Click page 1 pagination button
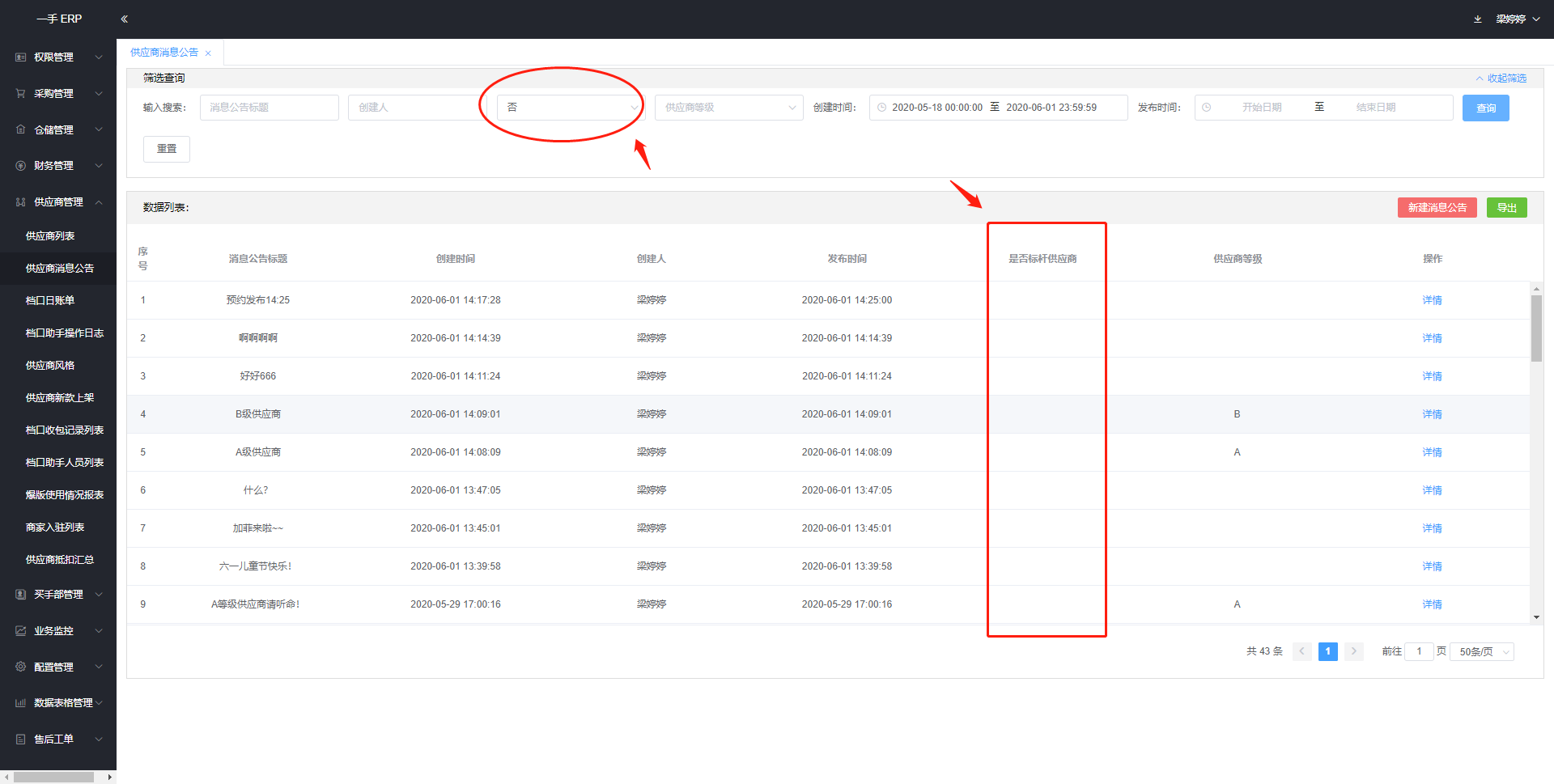 pos(1327,651)
